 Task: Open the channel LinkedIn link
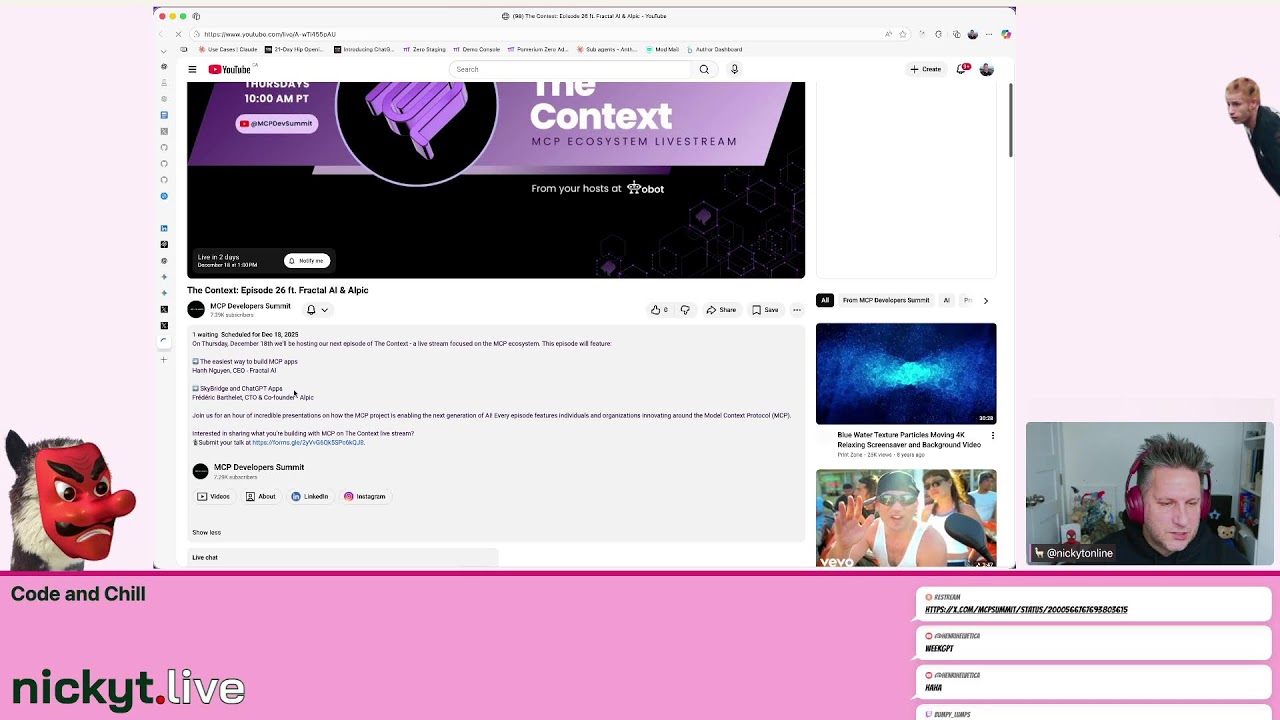(310, 496)
